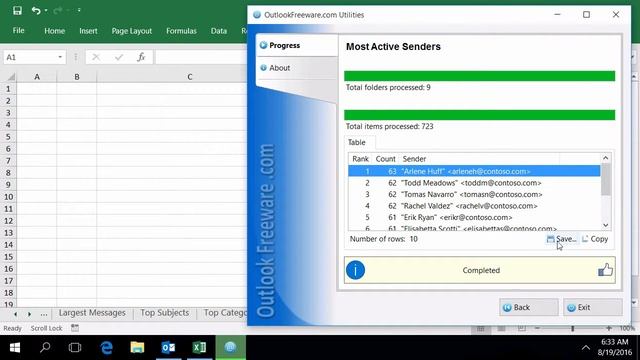The image size is (640, 360).
Task: Open the Largest Messages sheet tab
Action: pos(92,313)
